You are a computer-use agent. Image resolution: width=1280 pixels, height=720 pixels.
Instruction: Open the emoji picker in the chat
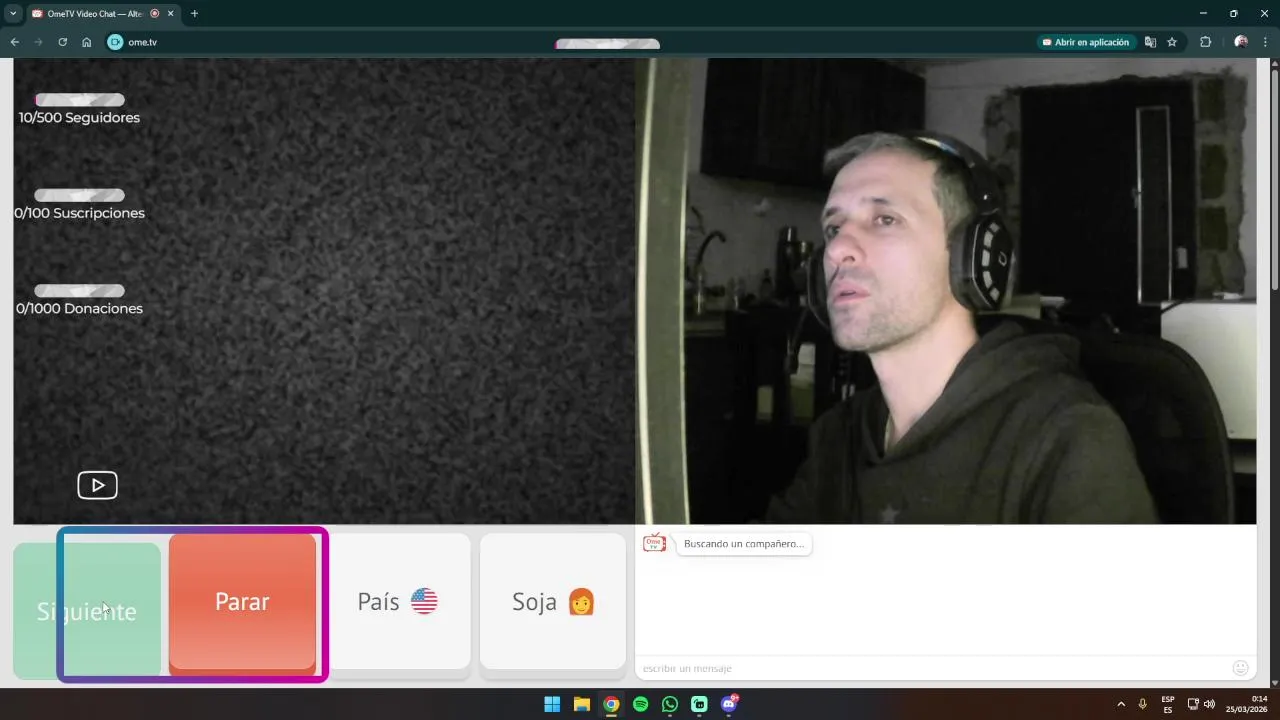[x=1240, y=668]
